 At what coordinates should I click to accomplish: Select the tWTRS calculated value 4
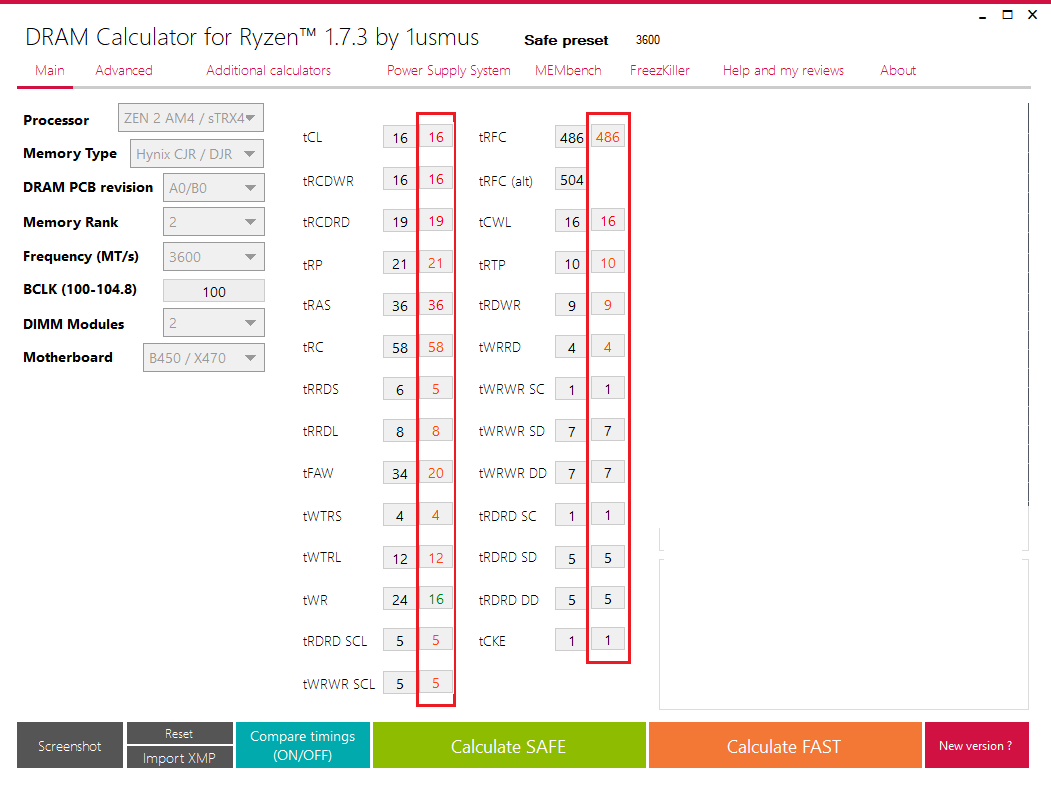400,516
